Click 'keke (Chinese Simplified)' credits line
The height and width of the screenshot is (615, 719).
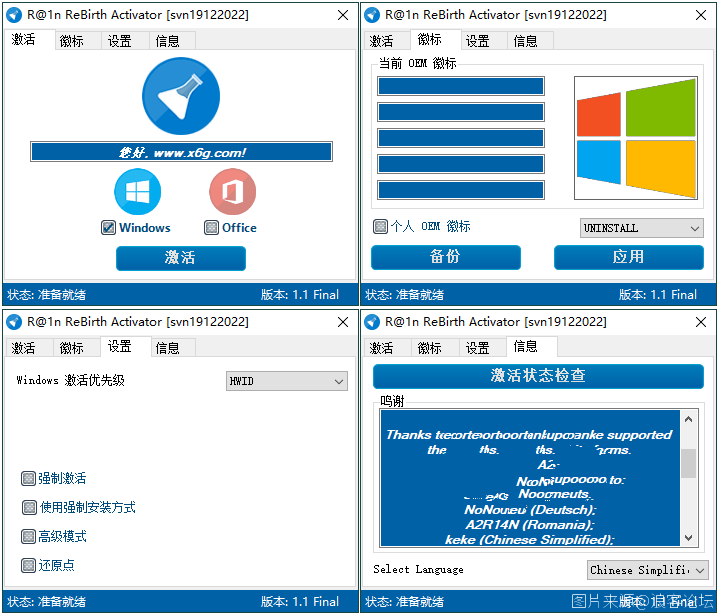529,540
